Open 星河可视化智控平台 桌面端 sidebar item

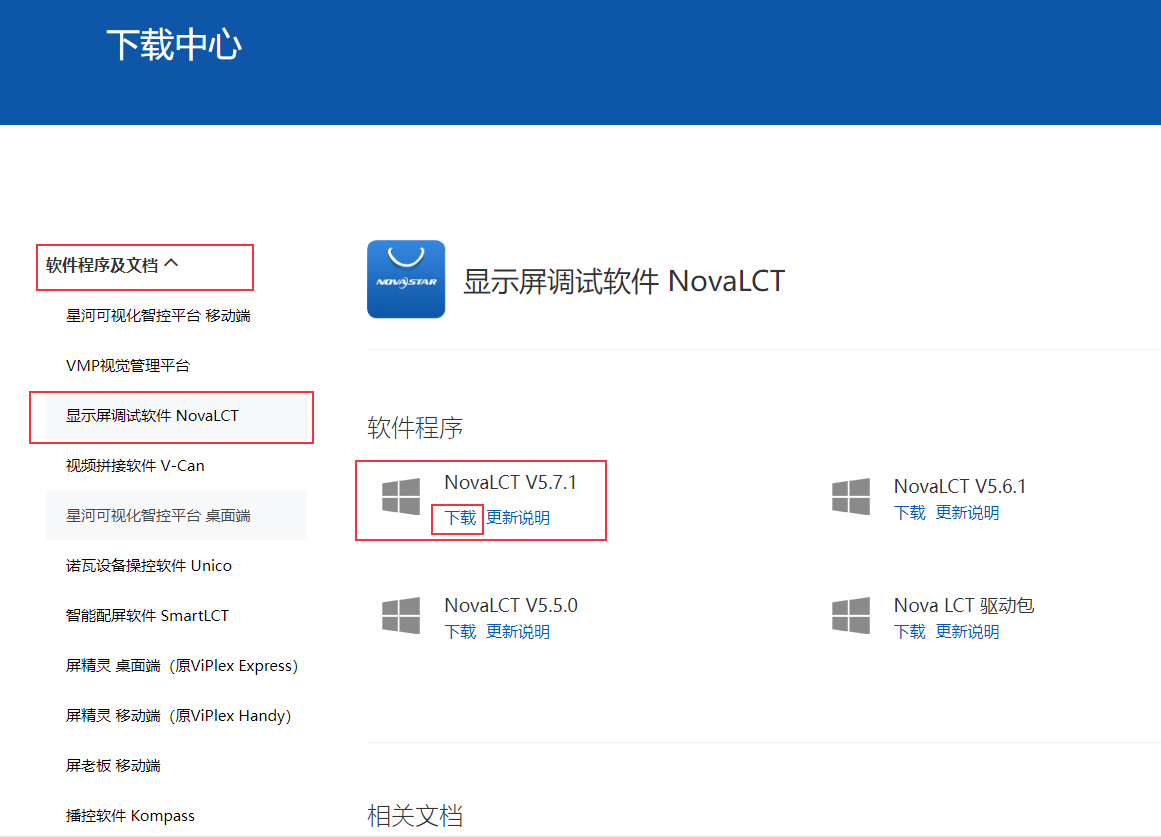tap(176, 516)
